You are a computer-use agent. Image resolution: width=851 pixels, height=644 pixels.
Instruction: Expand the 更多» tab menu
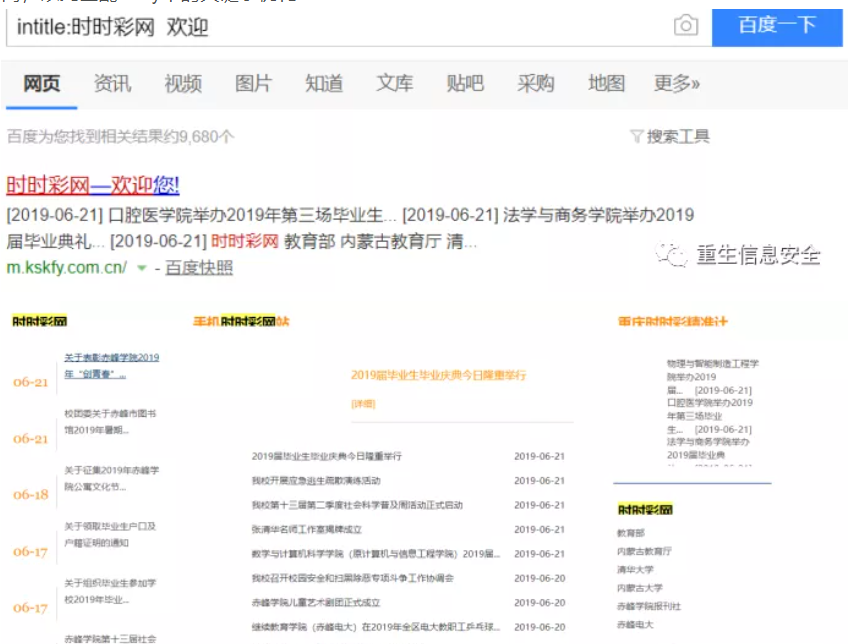[x=677, y=84]
